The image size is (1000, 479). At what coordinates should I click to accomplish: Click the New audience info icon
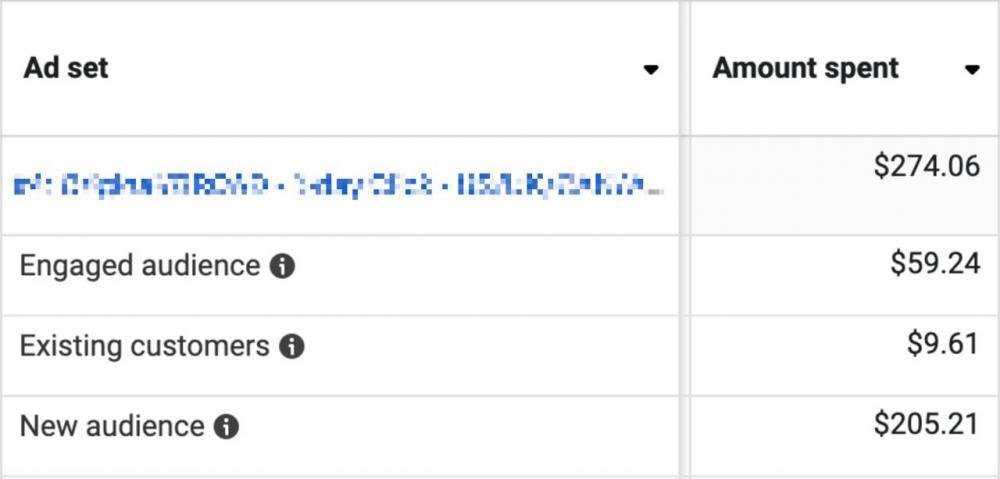227,427
